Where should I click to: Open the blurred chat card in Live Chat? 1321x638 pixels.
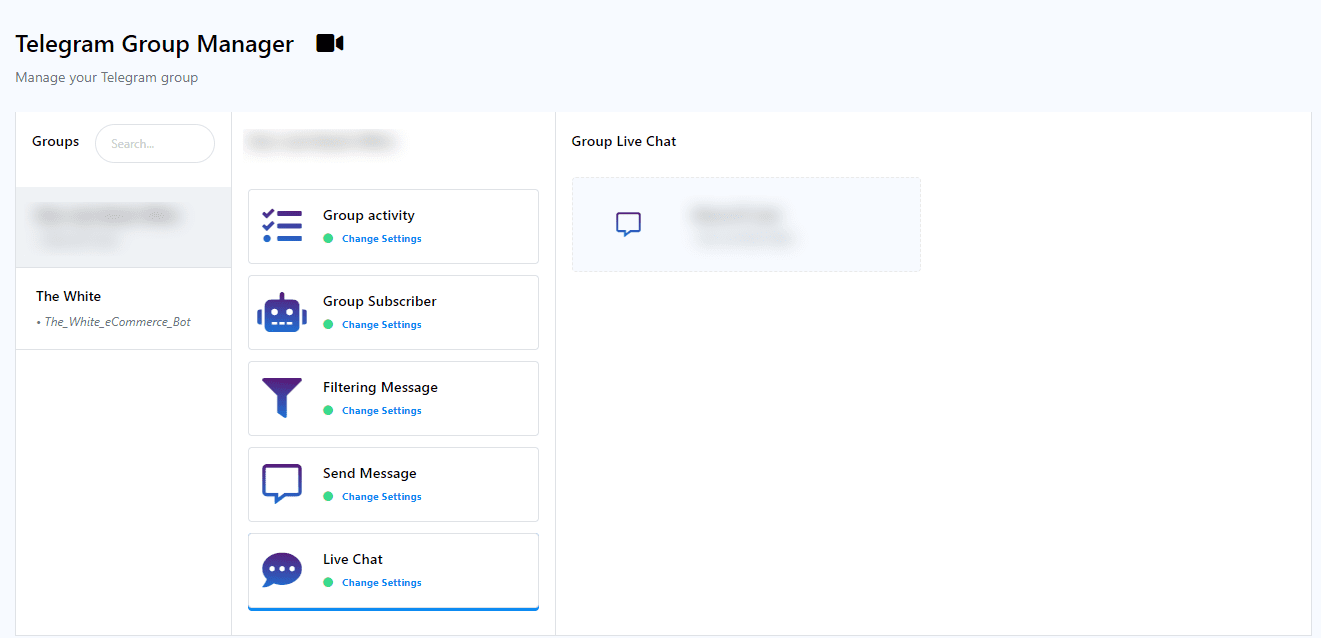pos(745,225)
